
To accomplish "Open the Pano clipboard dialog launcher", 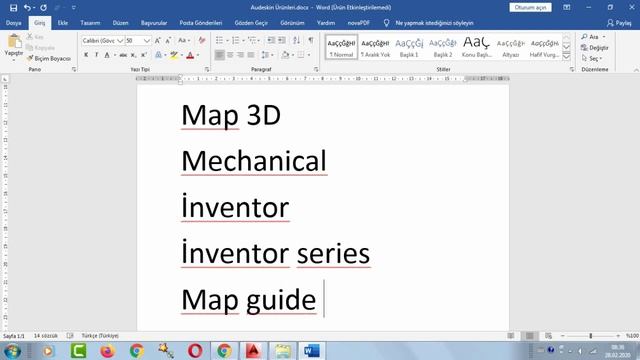I will [74, 69].
